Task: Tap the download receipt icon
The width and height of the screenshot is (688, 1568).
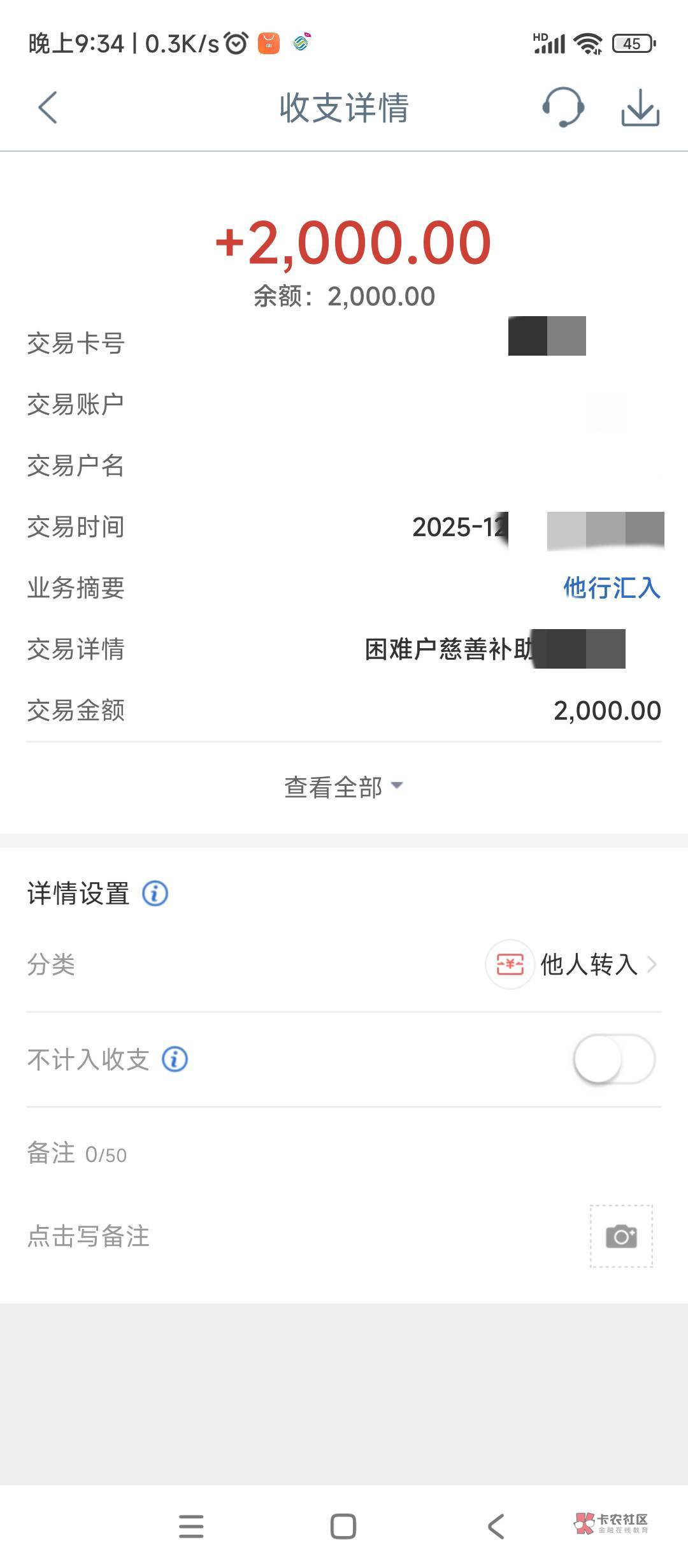Action: click(x=640, y=107)
